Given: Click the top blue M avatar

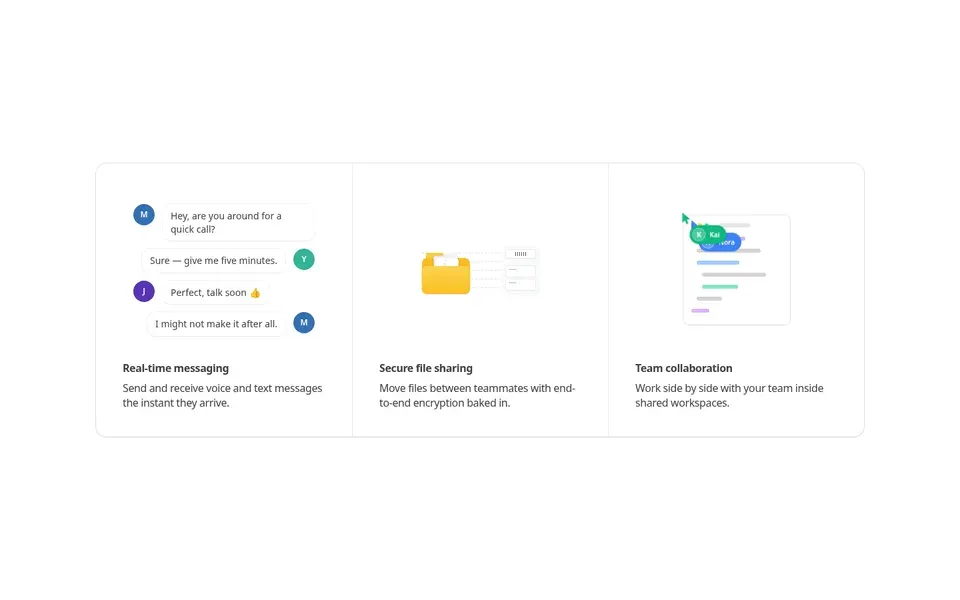Looking at the screenshot, I should 144,215.
